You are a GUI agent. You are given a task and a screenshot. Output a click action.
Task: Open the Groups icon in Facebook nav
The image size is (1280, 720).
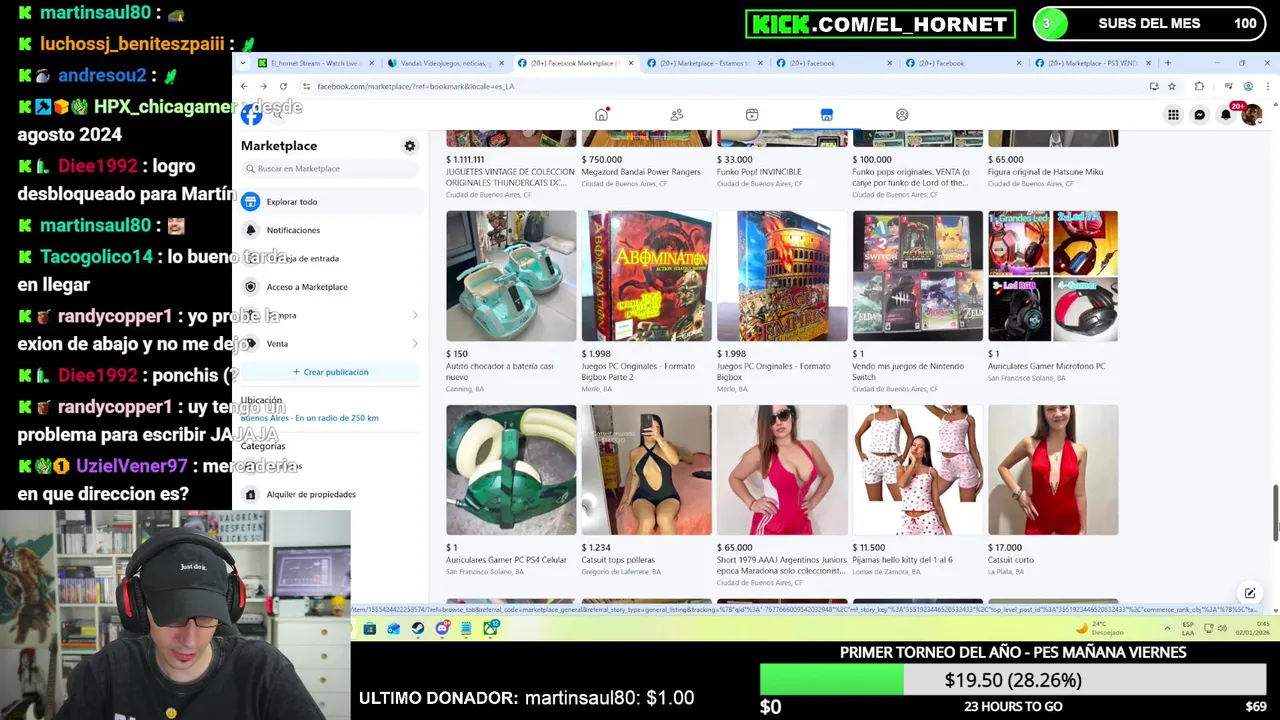pyautogui.click(x=902, y=115)
